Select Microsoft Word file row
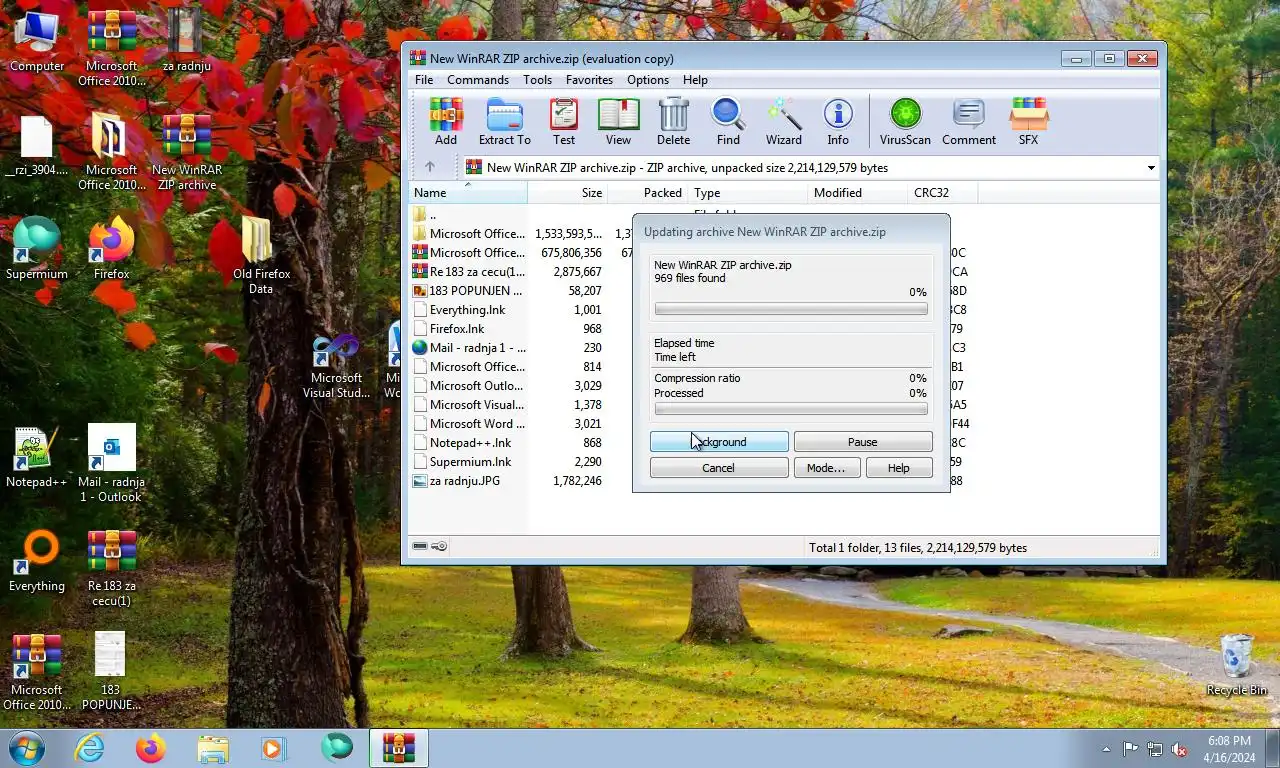1280x768 pixels. (x=520, y=424)
